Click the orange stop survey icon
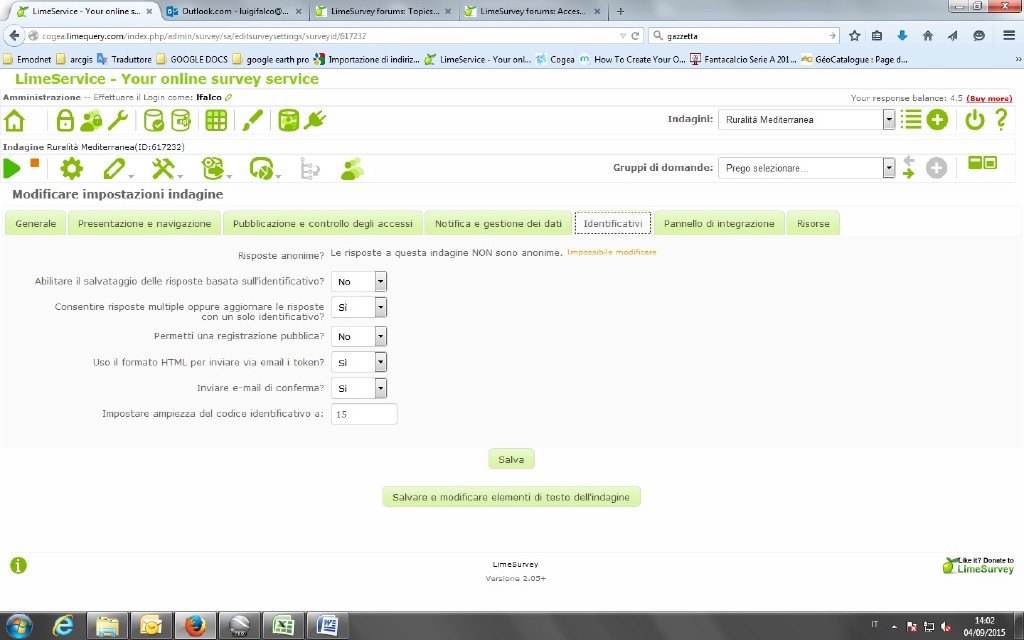Screen dimensions: 1024x640 35,163
